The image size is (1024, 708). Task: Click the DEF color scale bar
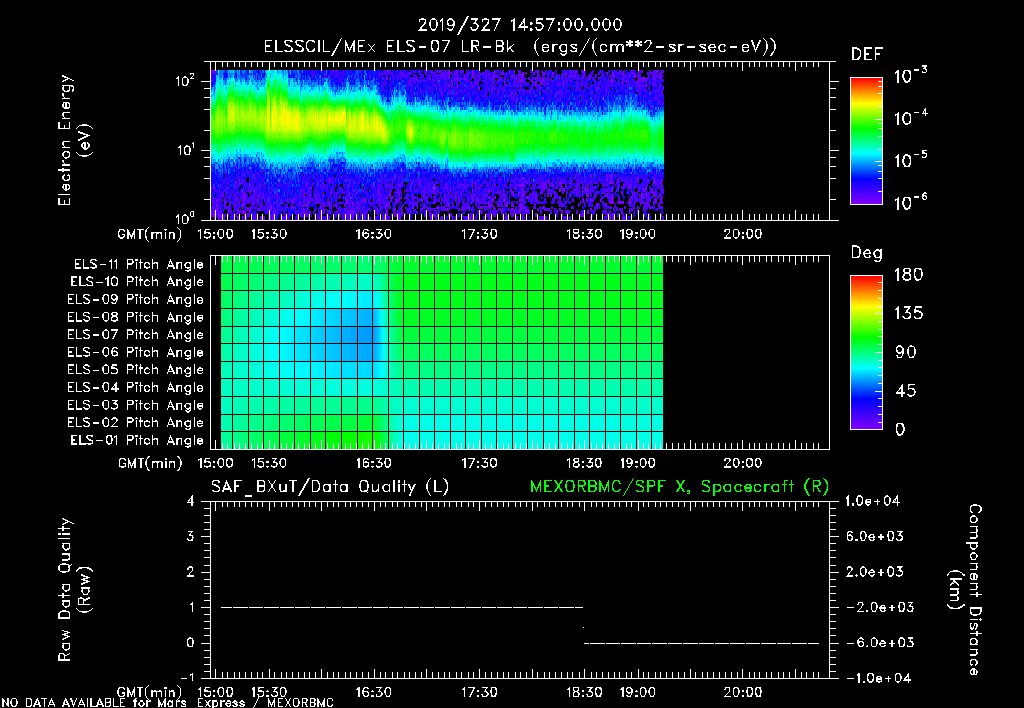pyautogui.click(x=867, y=141)
